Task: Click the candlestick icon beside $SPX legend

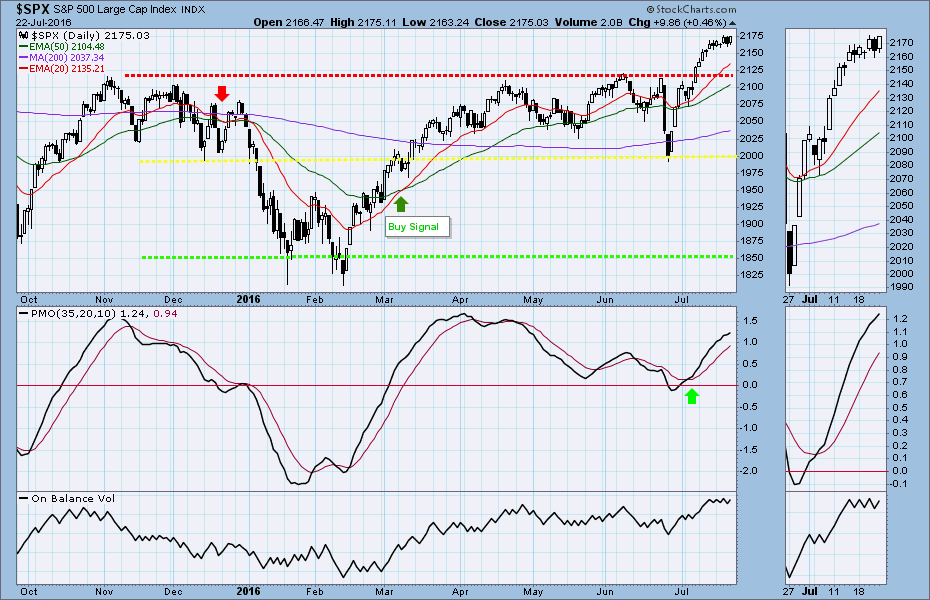Action: click(x=25, y=36)
